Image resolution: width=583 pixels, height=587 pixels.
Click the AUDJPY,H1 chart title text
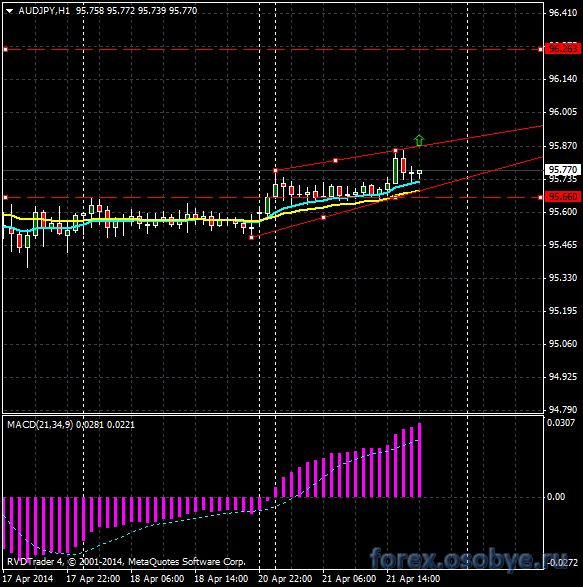(x=44, y=11)
